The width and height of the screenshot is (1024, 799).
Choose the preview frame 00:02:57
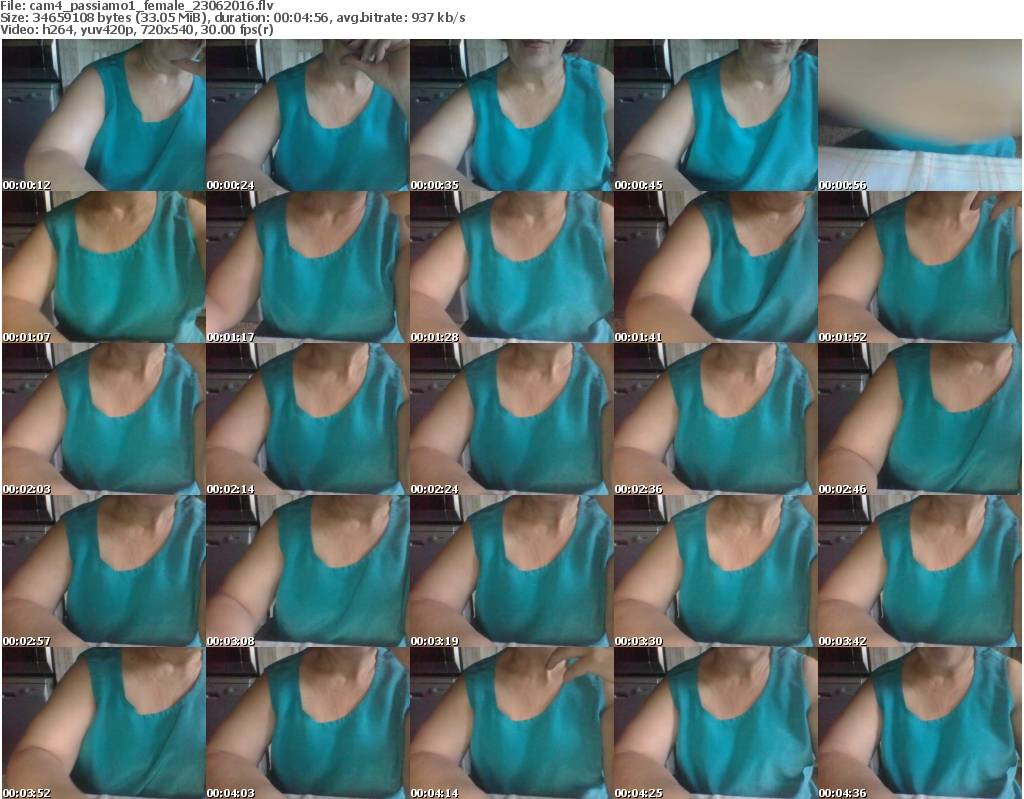(104, 571)
